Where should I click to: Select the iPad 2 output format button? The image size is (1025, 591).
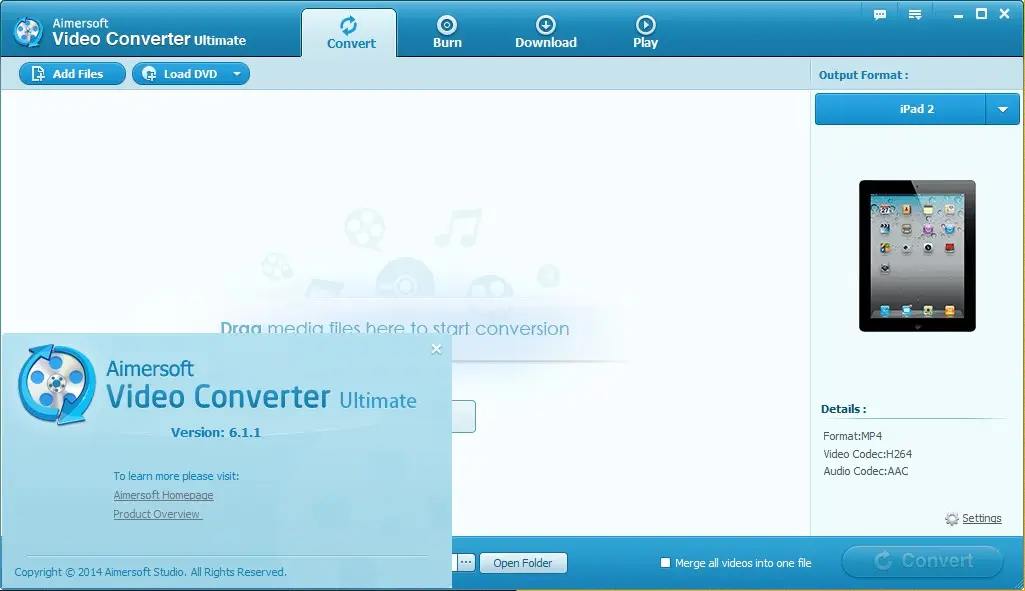click(x=900, y=109)
